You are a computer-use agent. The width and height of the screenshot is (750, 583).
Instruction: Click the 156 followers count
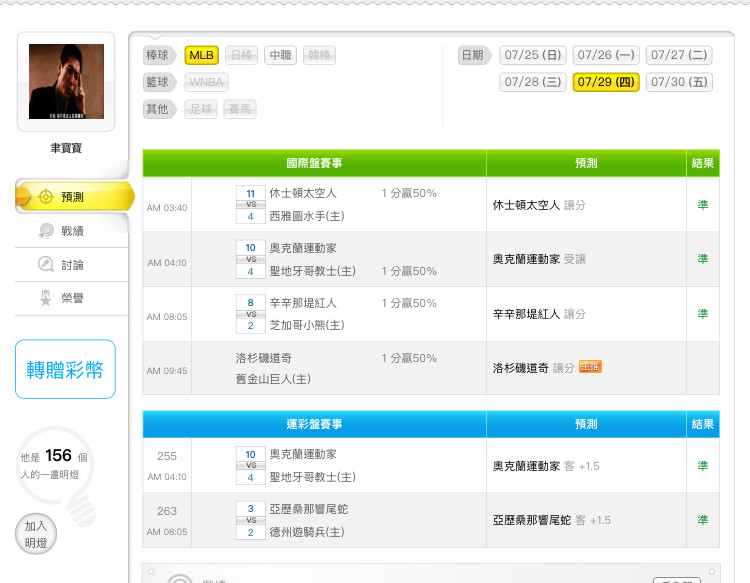click(x=58, y=455)
